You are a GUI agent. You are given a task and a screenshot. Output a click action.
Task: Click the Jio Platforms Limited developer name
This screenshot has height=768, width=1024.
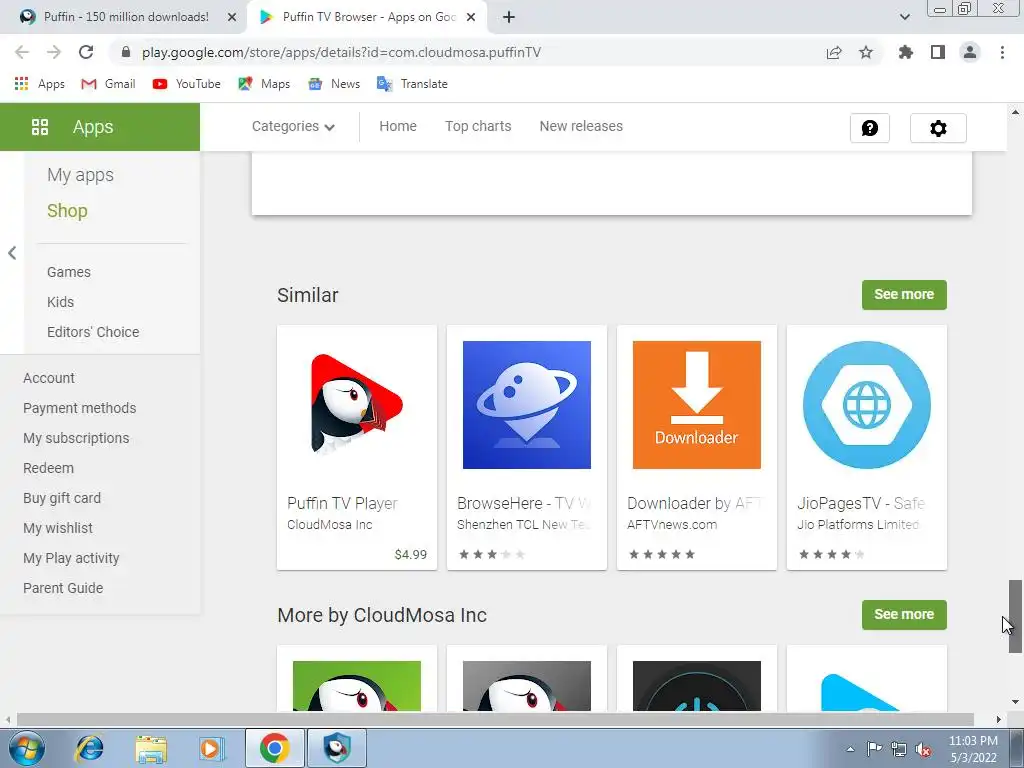pyautogui.click(x=858, y=524)
